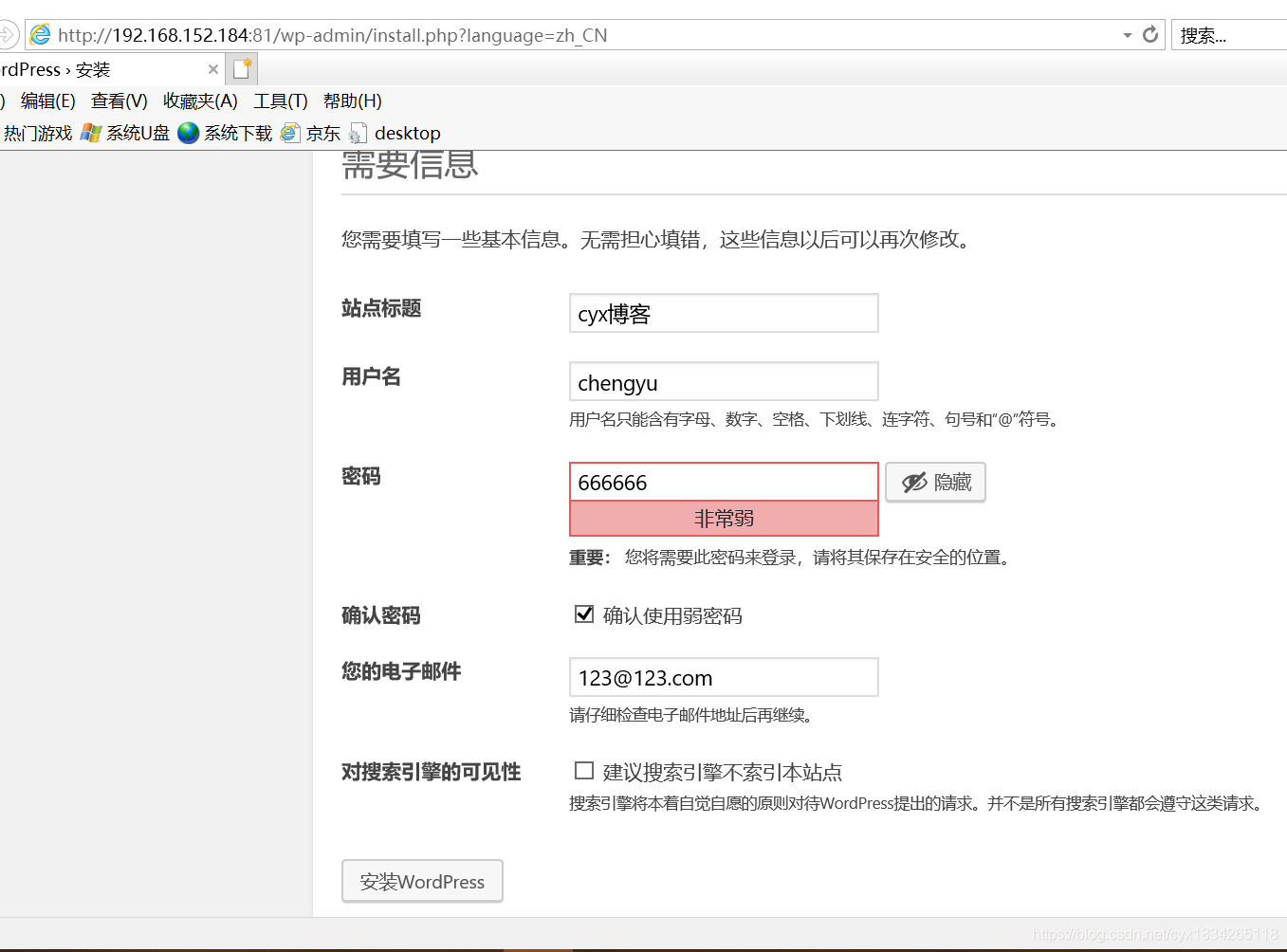Click the email field with 123@123.com
This screenshot has height=952, width=1287.
724,677
